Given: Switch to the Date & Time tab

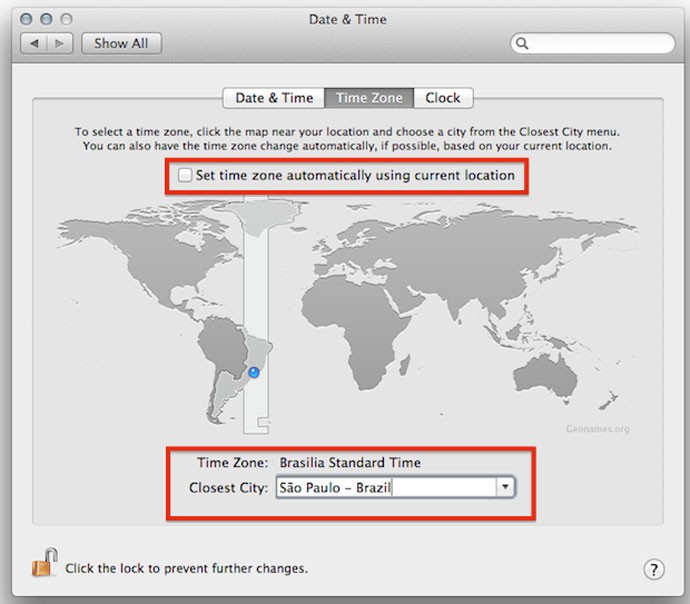Looking at the screenshot, I should 274,98.
